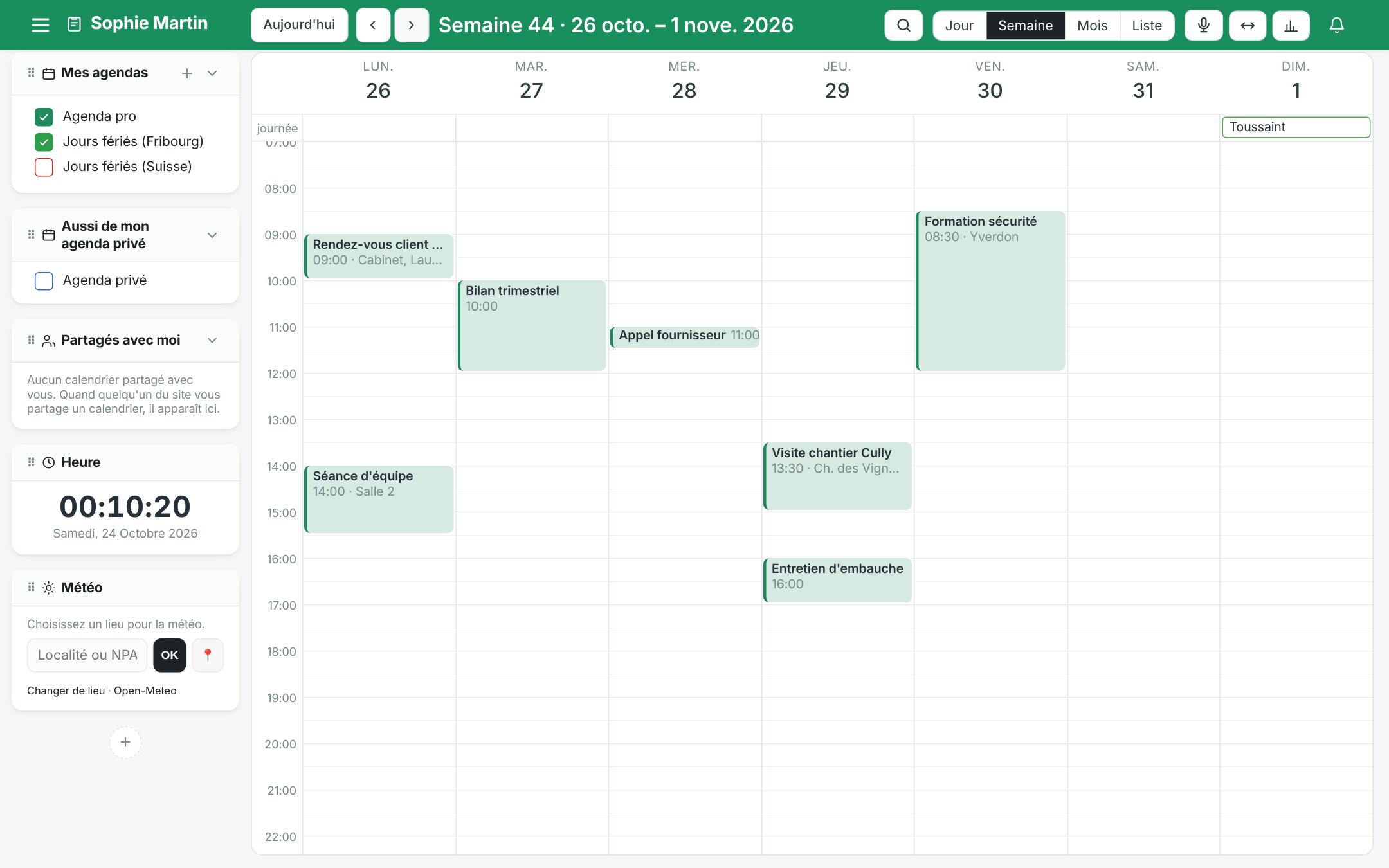Click the SAM. 31 day header

pos(1143,80)
